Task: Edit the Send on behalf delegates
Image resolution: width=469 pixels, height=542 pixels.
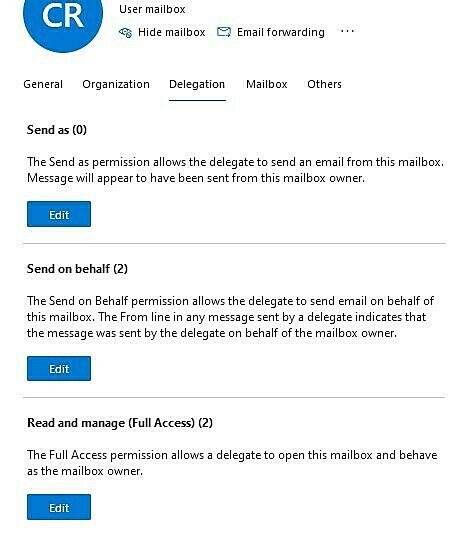Action: [59, 368]
